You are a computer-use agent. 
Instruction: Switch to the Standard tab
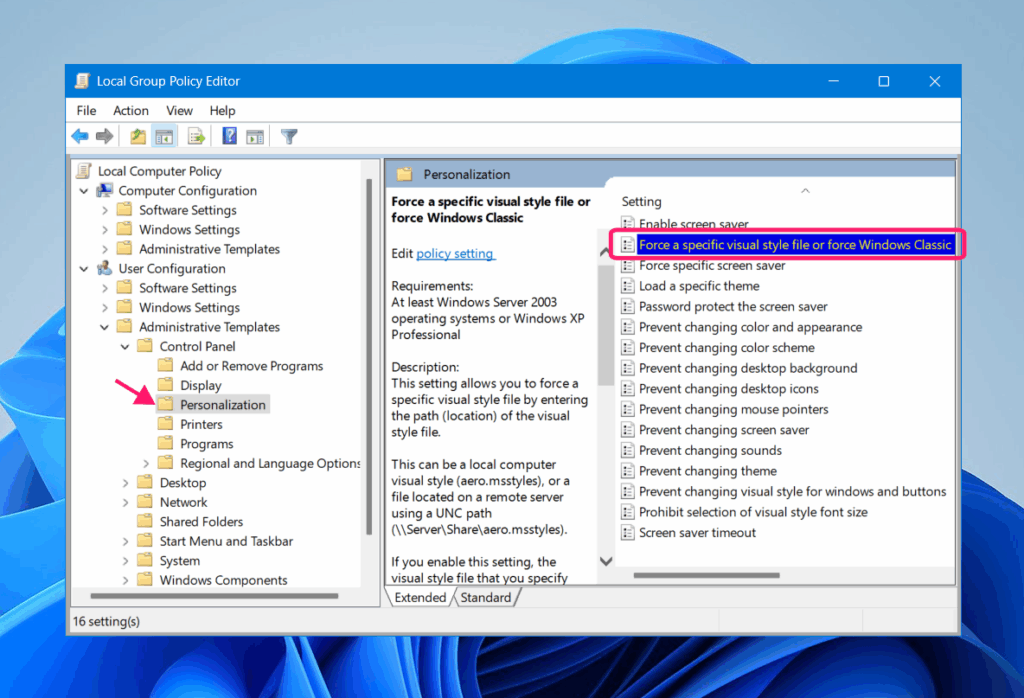(x=486, y=597)
